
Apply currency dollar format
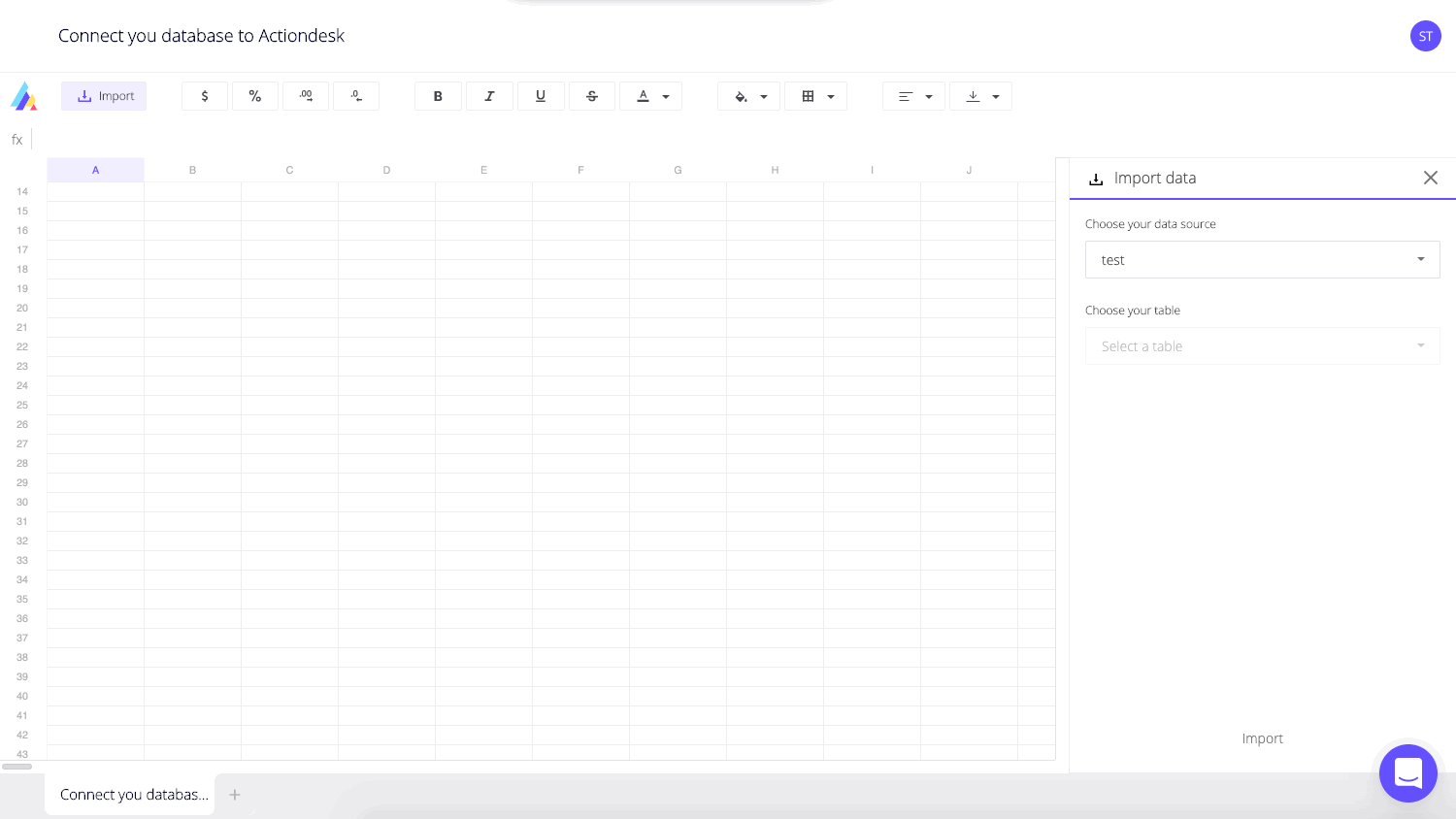click(205, 96)
